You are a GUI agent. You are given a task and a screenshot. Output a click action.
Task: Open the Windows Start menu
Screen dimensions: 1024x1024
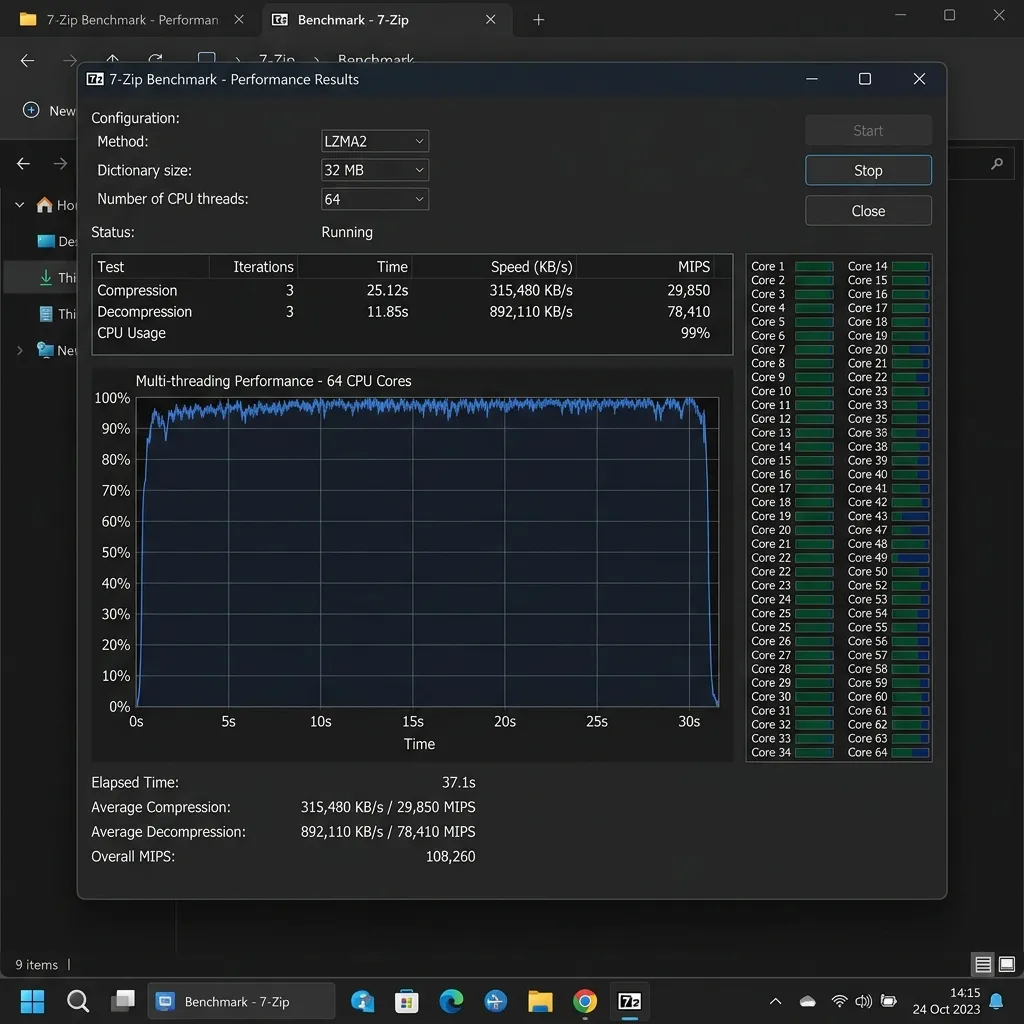32,1001
